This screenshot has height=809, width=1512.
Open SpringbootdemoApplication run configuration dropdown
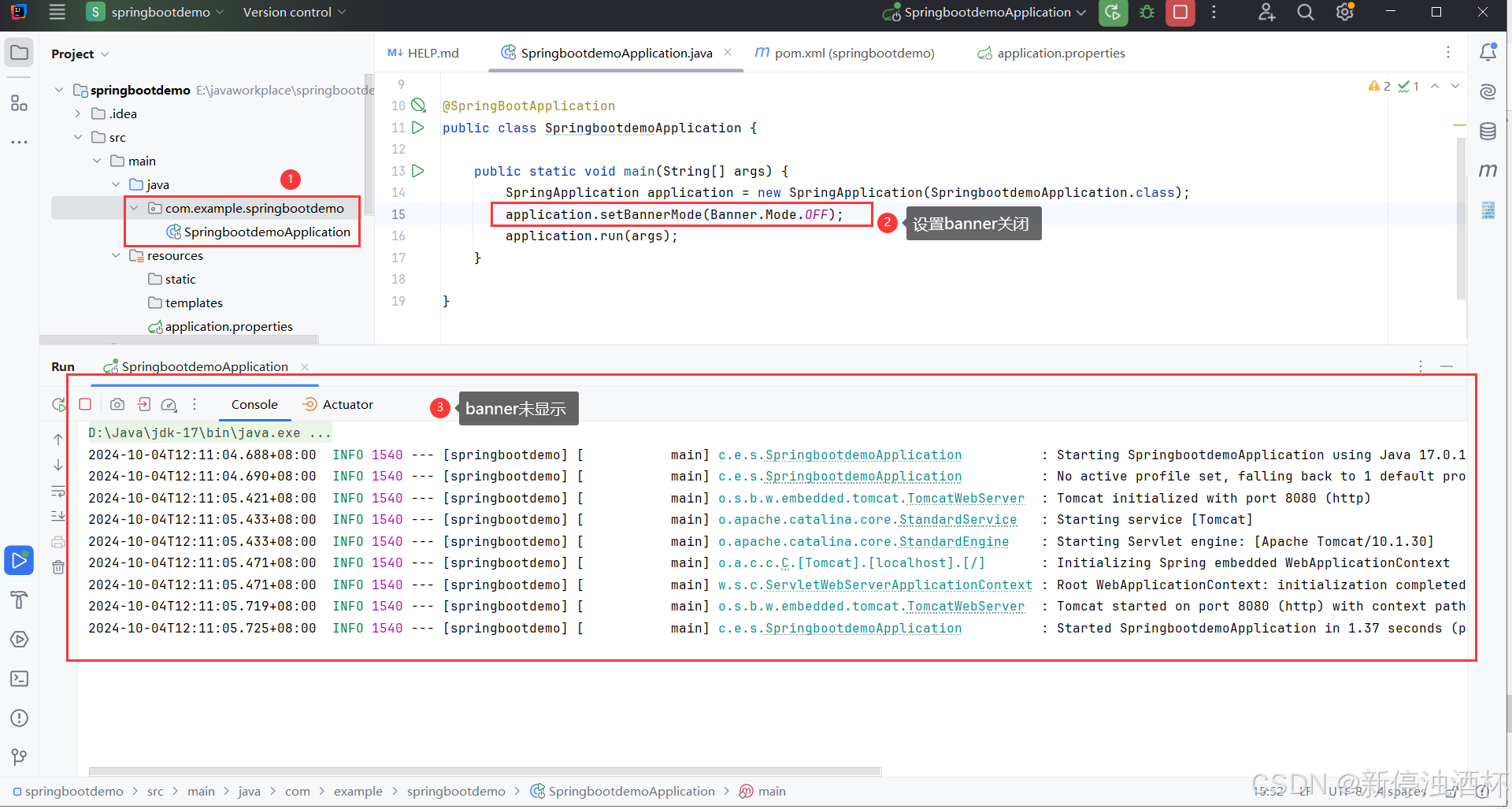(x=985, y=13)
